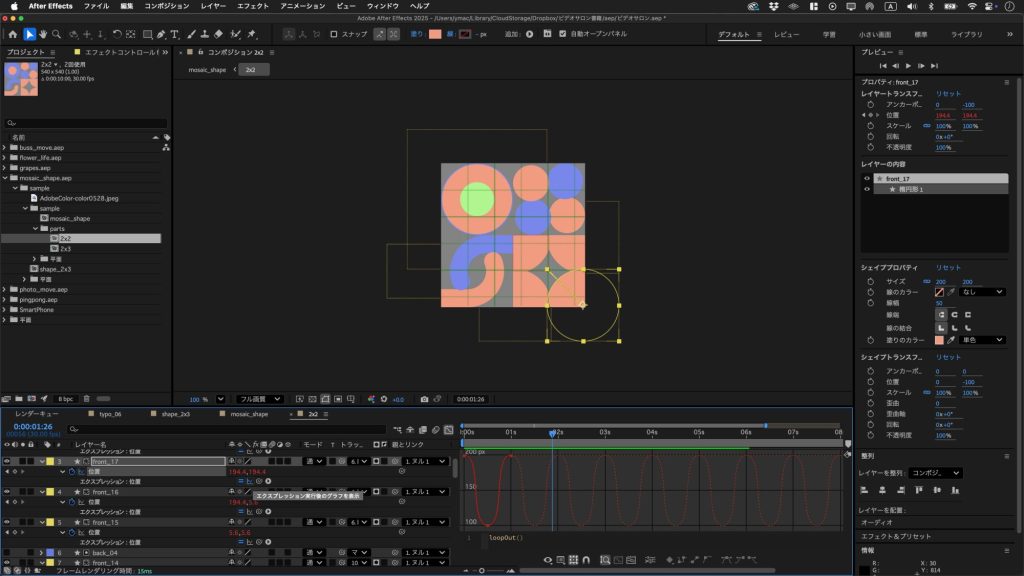Uncheck the 自動オープンパネル checkbox

564,34
